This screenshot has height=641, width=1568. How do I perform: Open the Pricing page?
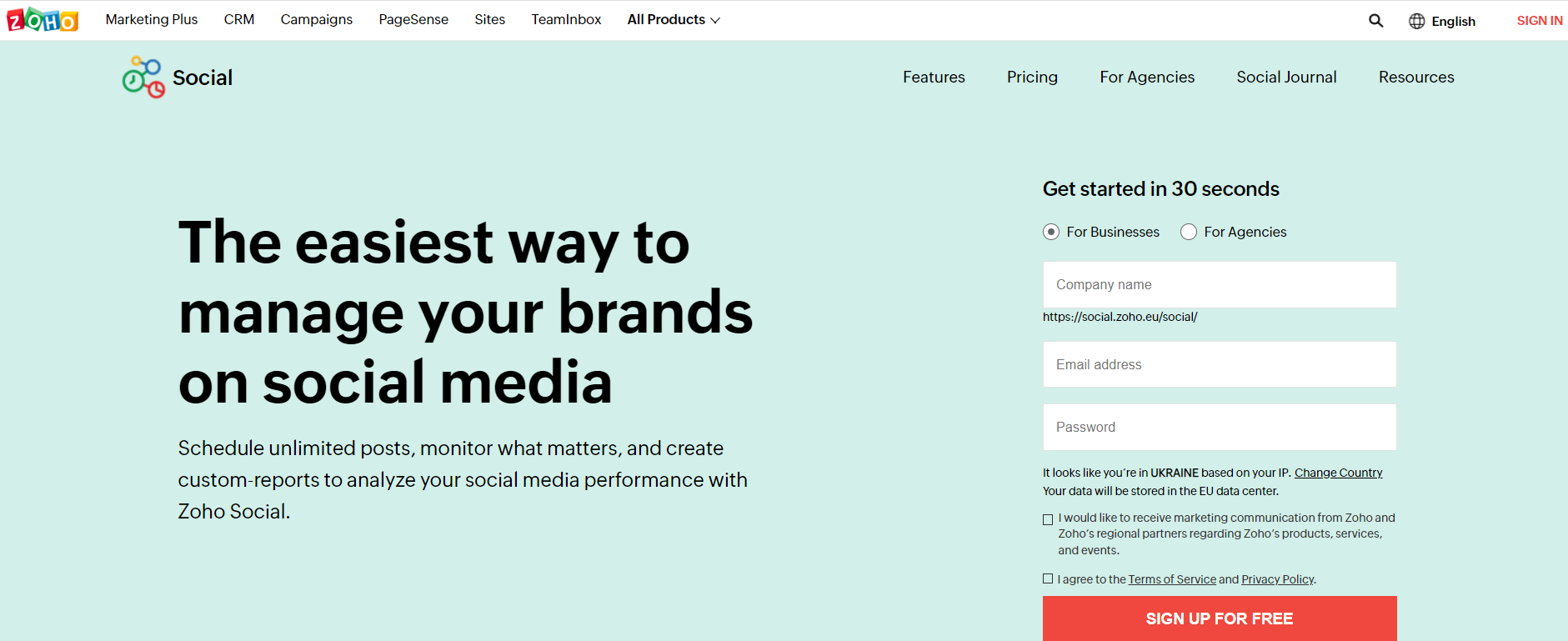tap(1032, 77)
